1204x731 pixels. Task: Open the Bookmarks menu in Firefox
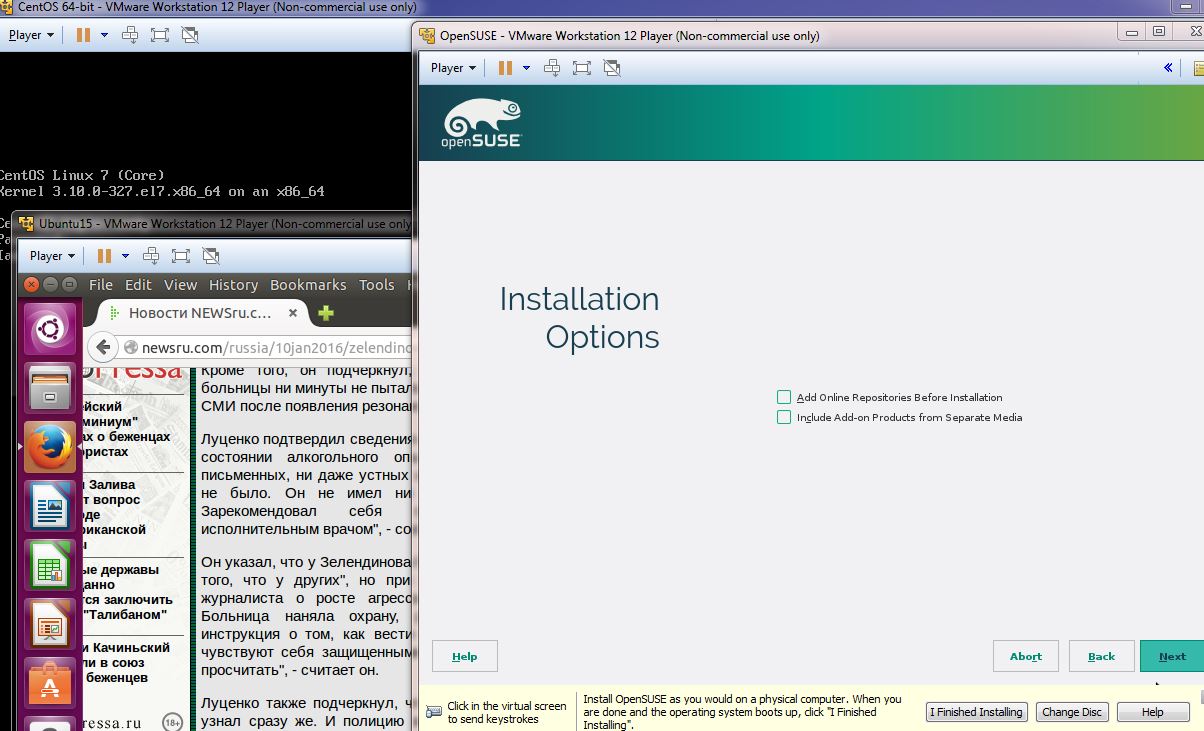pos(308,285)
